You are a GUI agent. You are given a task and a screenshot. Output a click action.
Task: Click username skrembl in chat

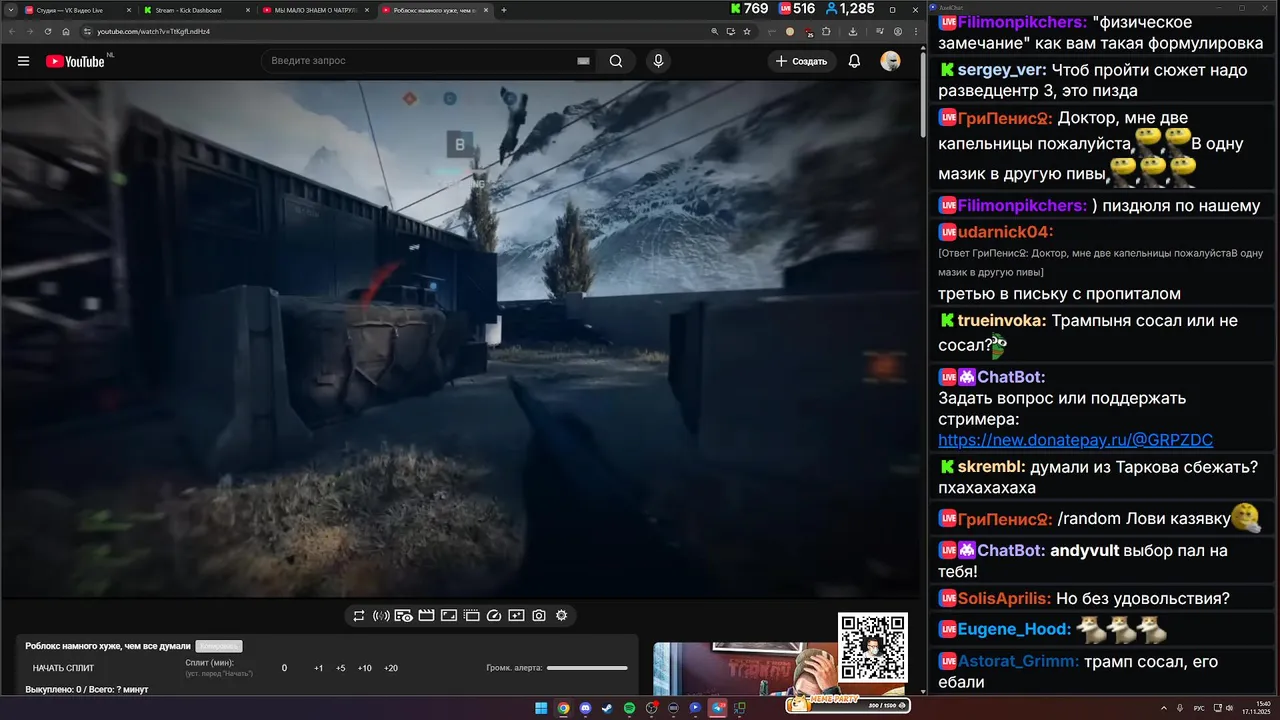[x=991, y=467]
